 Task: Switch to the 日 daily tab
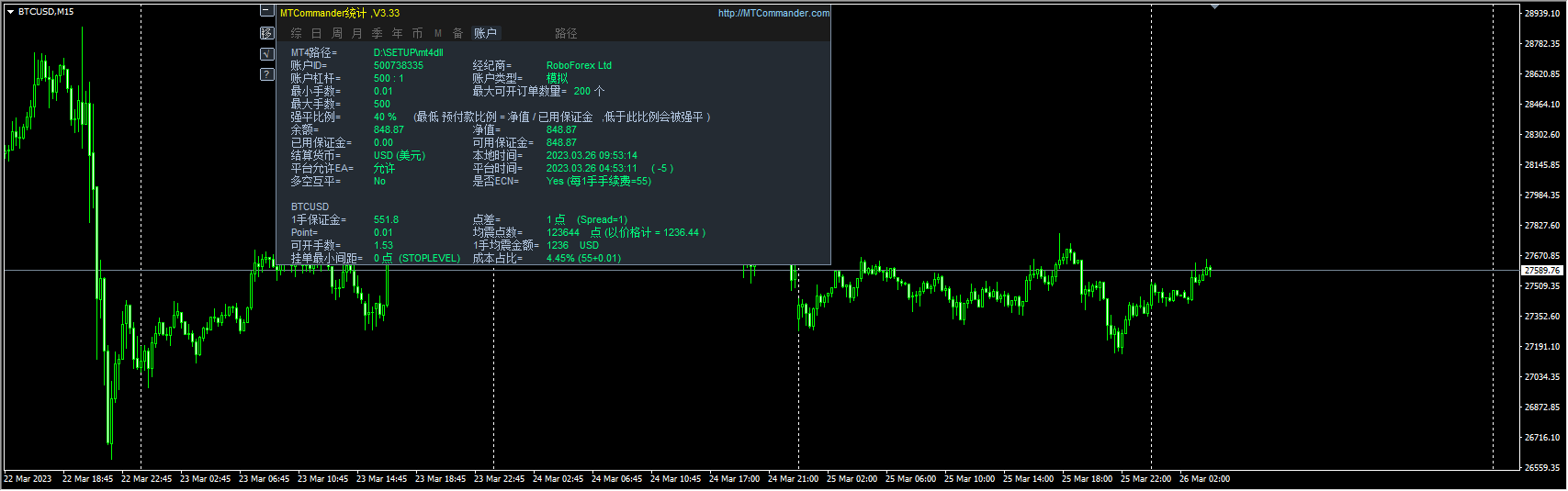(317, 33)
